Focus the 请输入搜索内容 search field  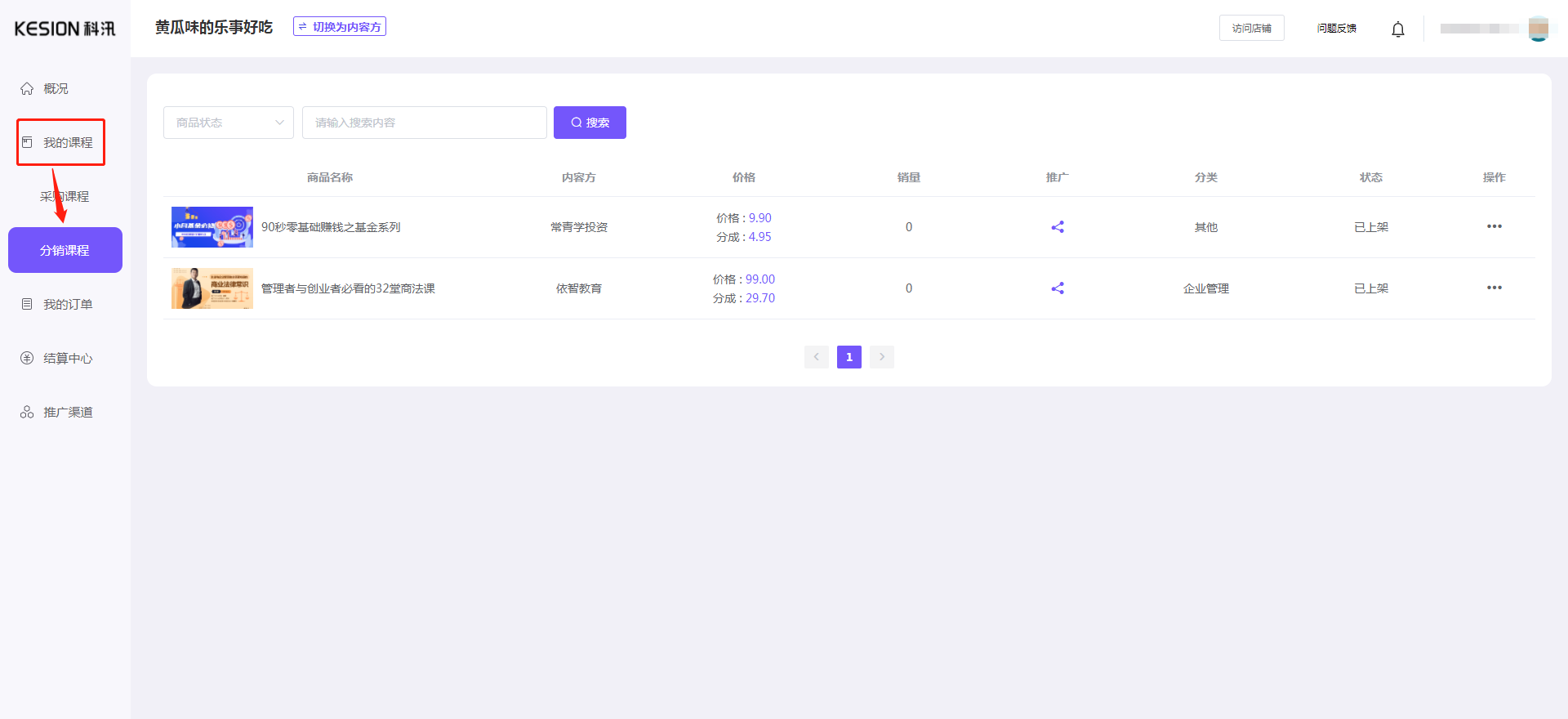(424, 123)
